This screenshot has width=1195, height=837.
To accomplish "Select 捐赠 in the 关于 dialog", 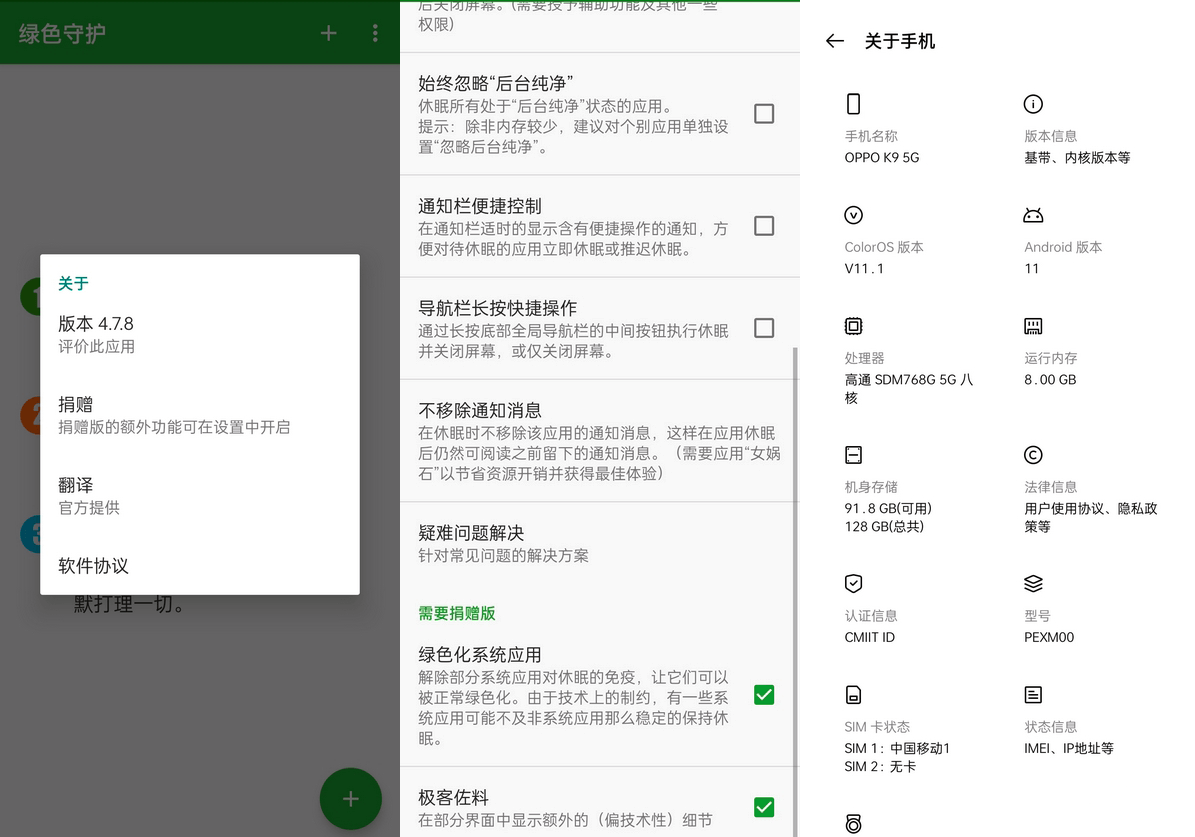I will [x=200, y=415].
